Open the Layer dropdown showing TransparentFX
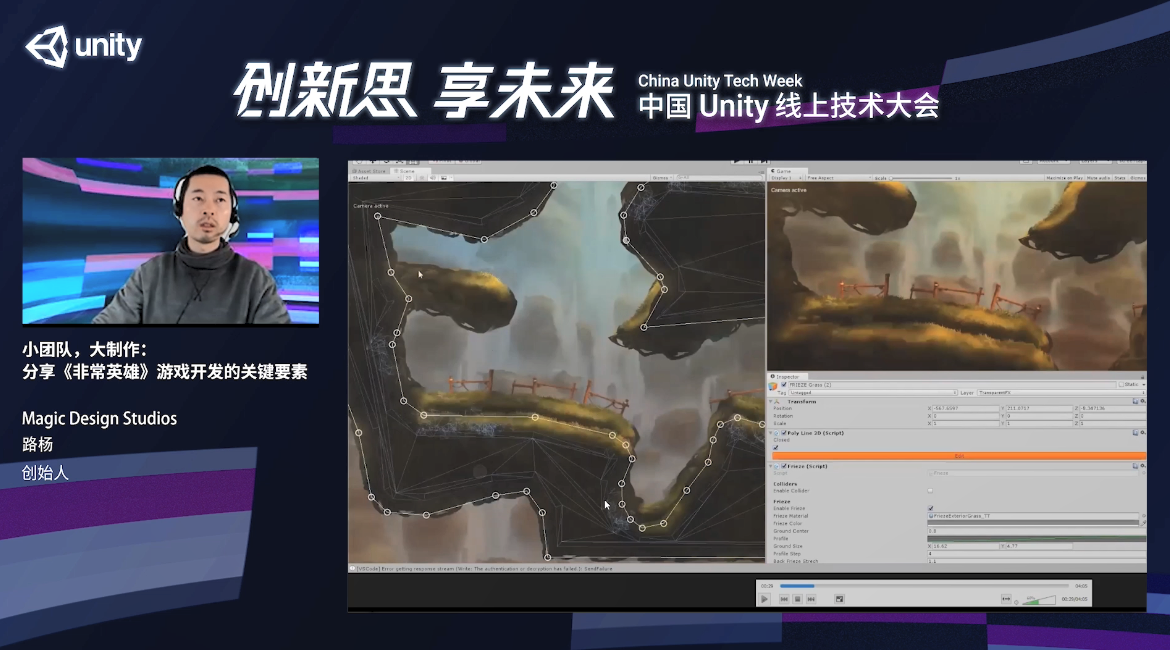 (1061, 393)
